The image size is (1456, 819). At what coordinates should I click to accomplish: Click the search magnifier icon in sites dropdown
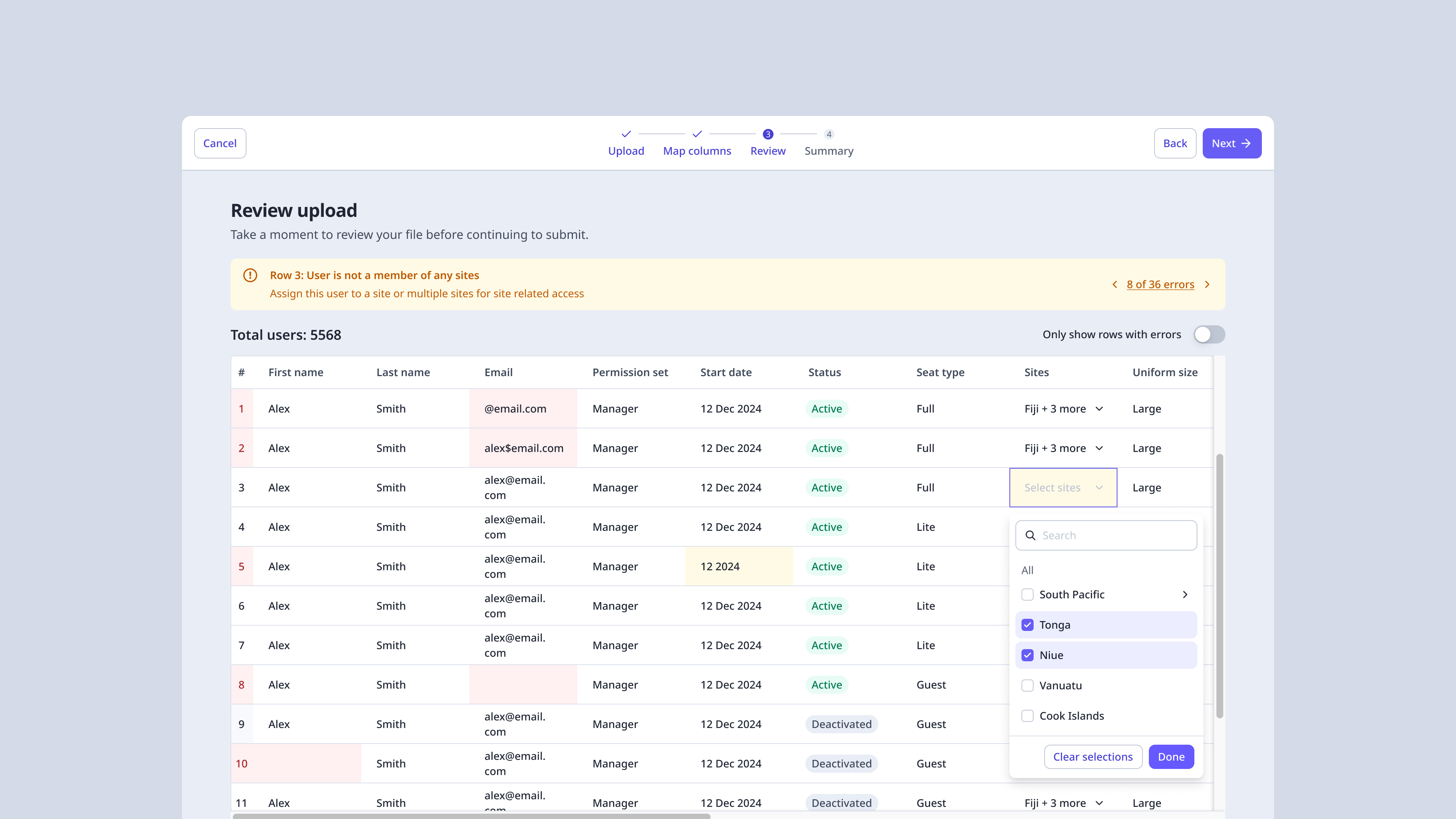(x=1031, y=535)
